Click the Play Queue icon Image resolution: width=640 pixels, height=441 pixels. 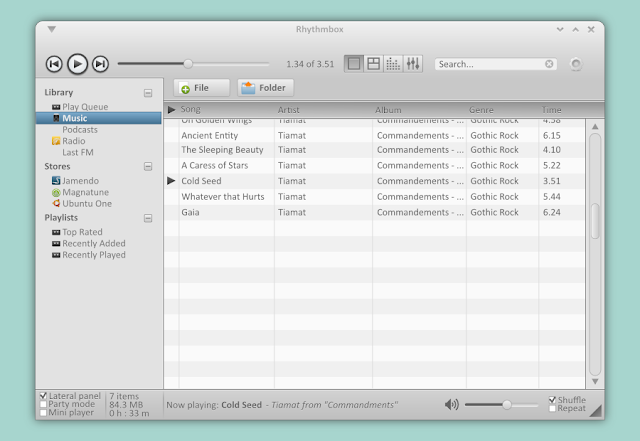point(56,107)
